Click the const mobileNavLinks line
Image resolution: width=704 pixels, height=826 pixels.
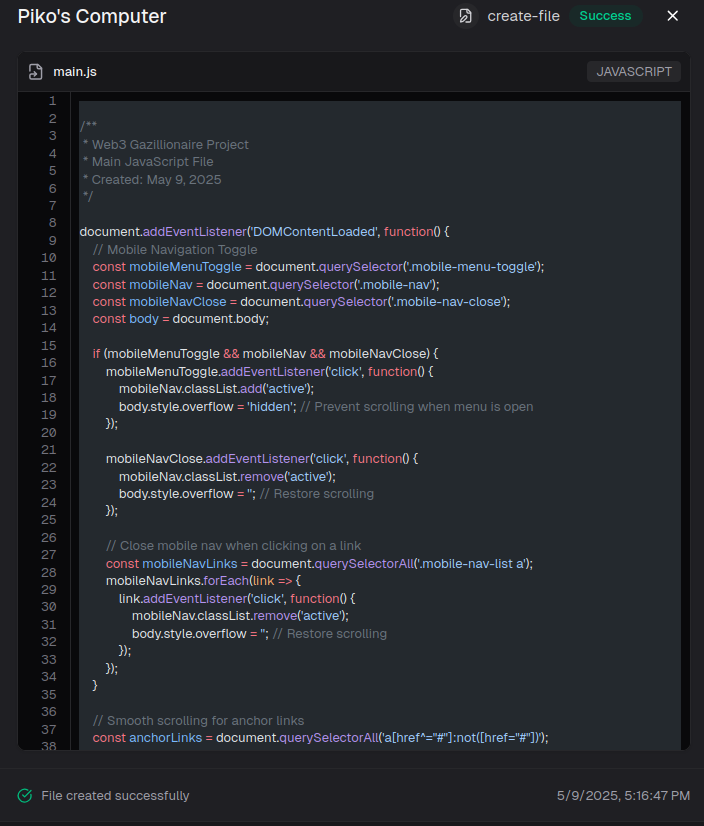tap(319, 564)
